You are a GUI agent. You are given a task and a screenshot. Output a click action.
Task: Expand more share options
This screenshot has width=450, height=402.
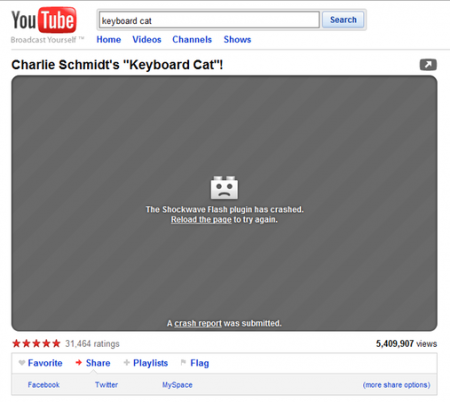[x=396, y=385]
